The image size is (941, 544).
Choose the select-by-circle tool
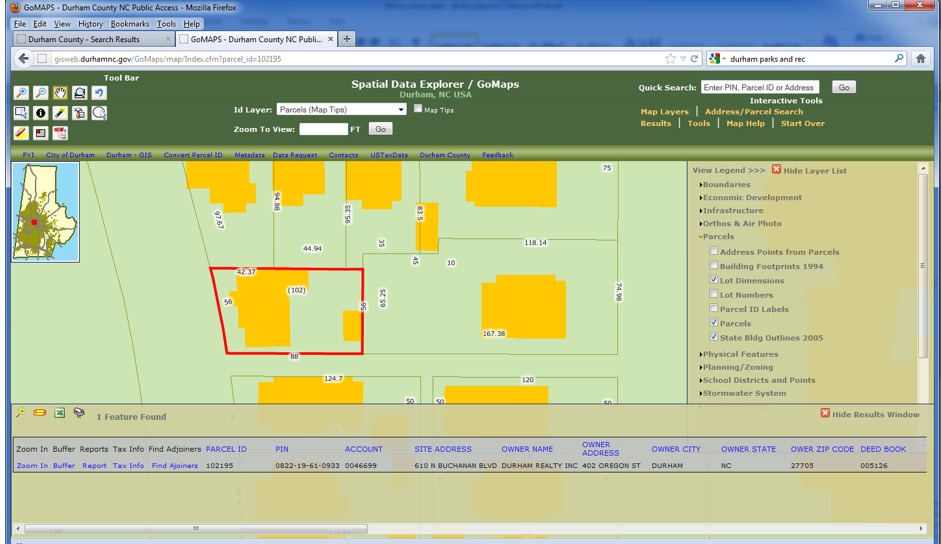(99, 113)
